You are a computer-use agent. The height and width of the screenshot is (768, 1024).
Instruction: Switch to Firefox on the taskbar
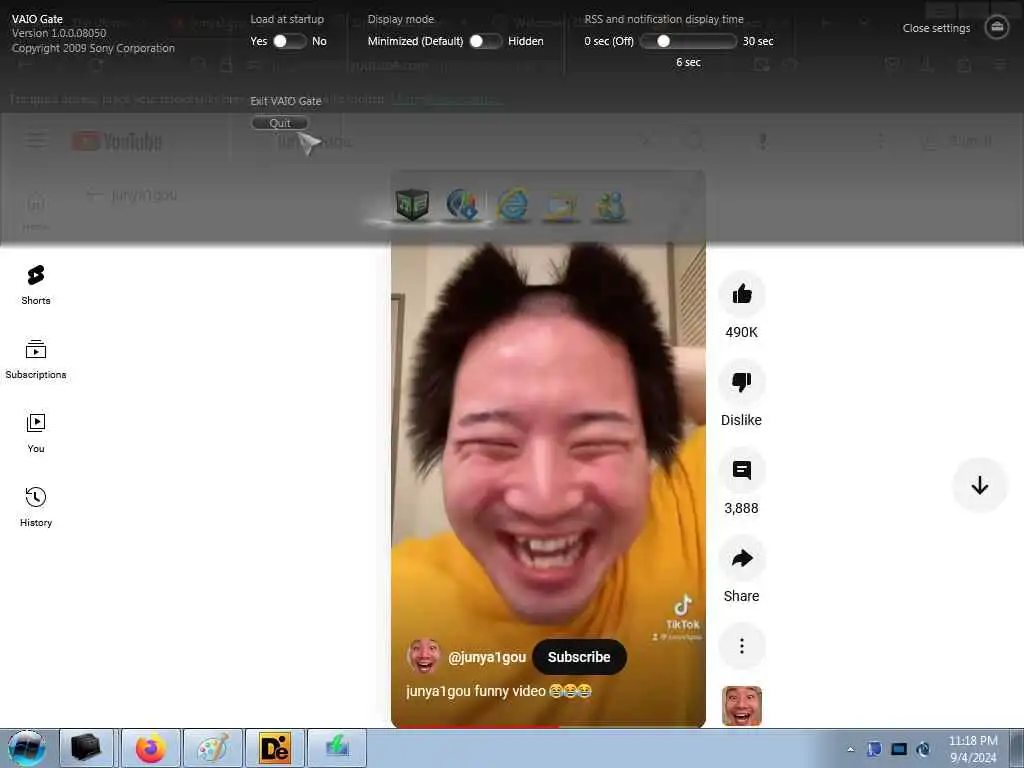[x=150, y=748]
